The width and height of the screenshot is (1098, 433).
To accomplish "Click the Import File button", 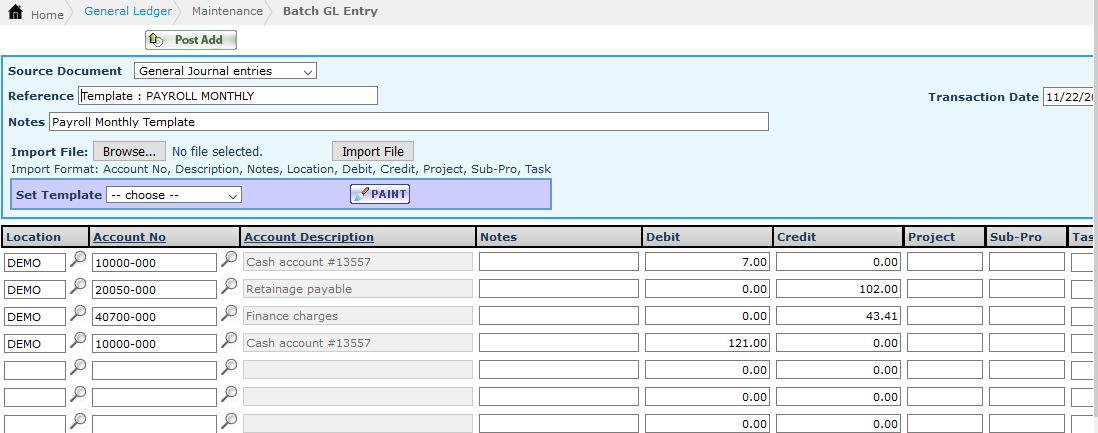I will 372,151.
